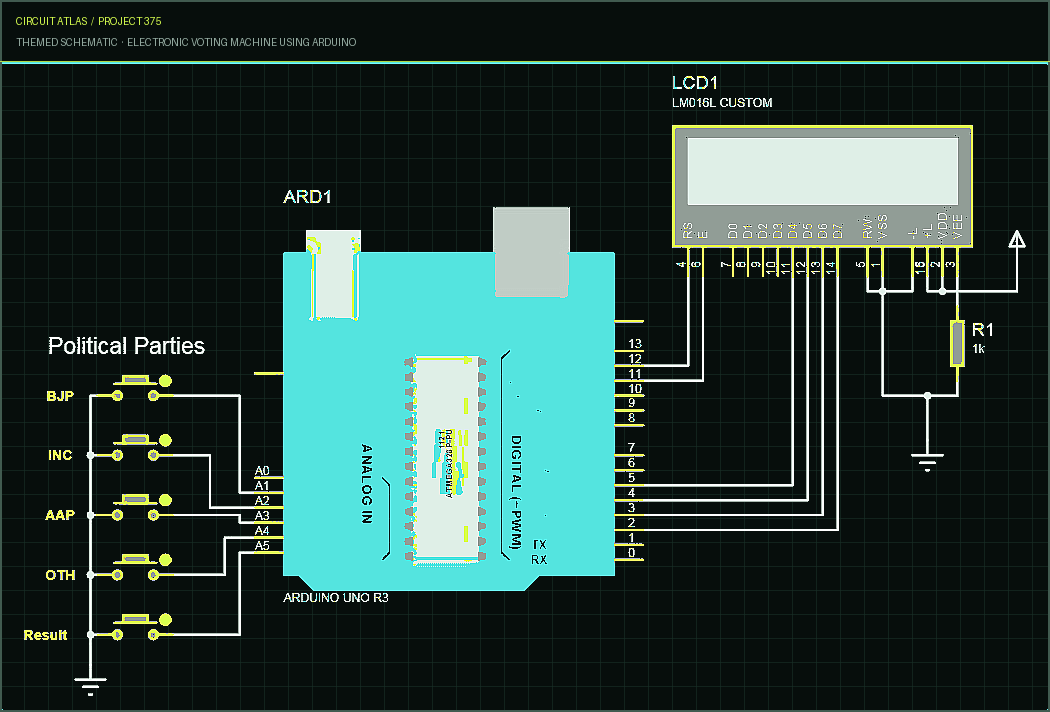Viewport: 1050px width, 712px height.
Task: Select Arduino digital pin 5
Action: (x=631, y=478)
